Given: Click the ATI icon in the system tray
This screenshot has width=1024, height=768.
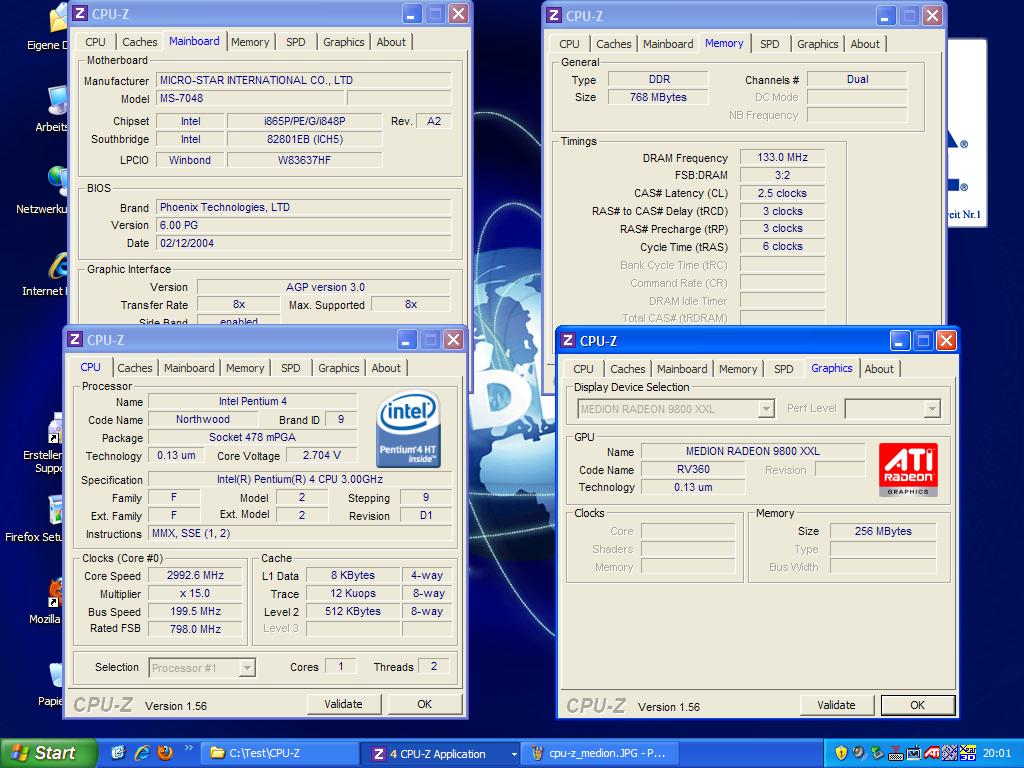Looking at the screenshot, I should click(x=932, y=753).
